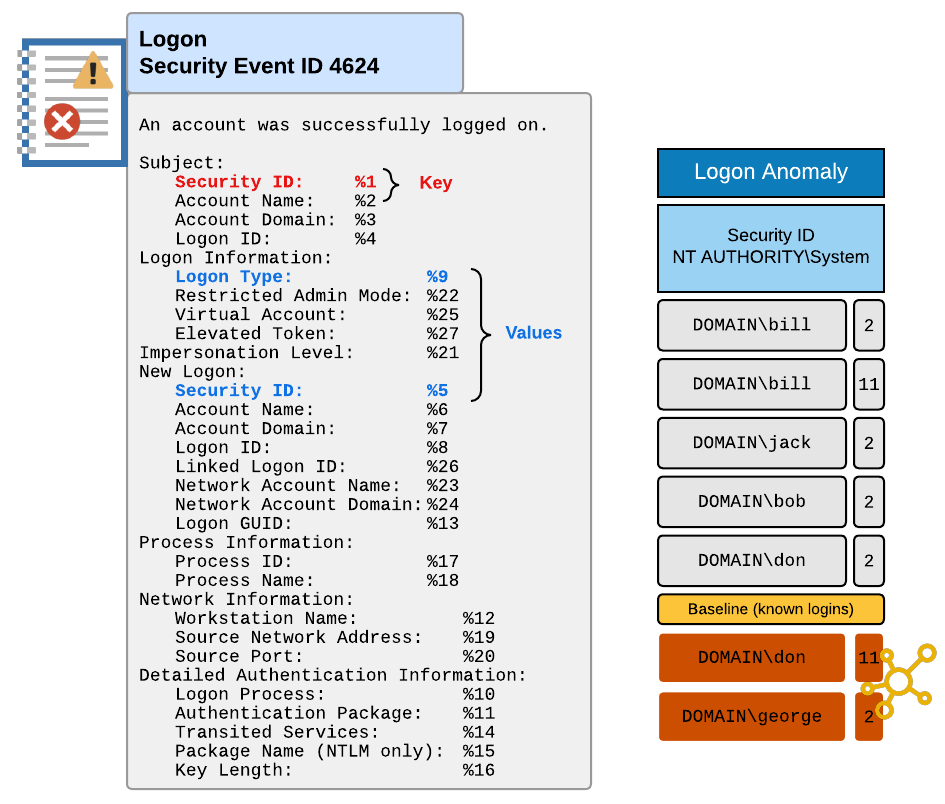Screen dimensions: 945x804
Task: Click logon type 11 beside grey DOMAIN\bill
Action: click(868, 384)
